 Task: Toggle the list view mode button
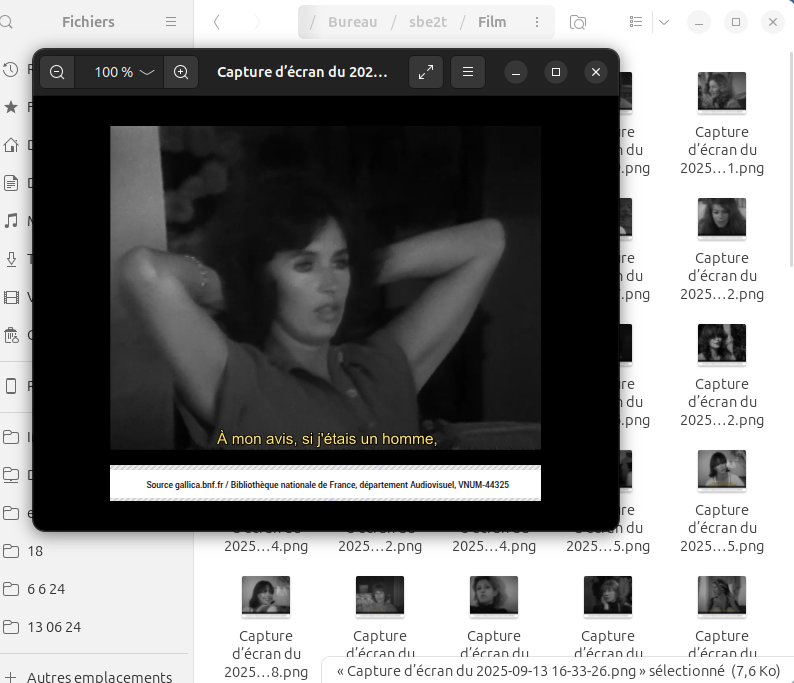[x=636, y=22]
